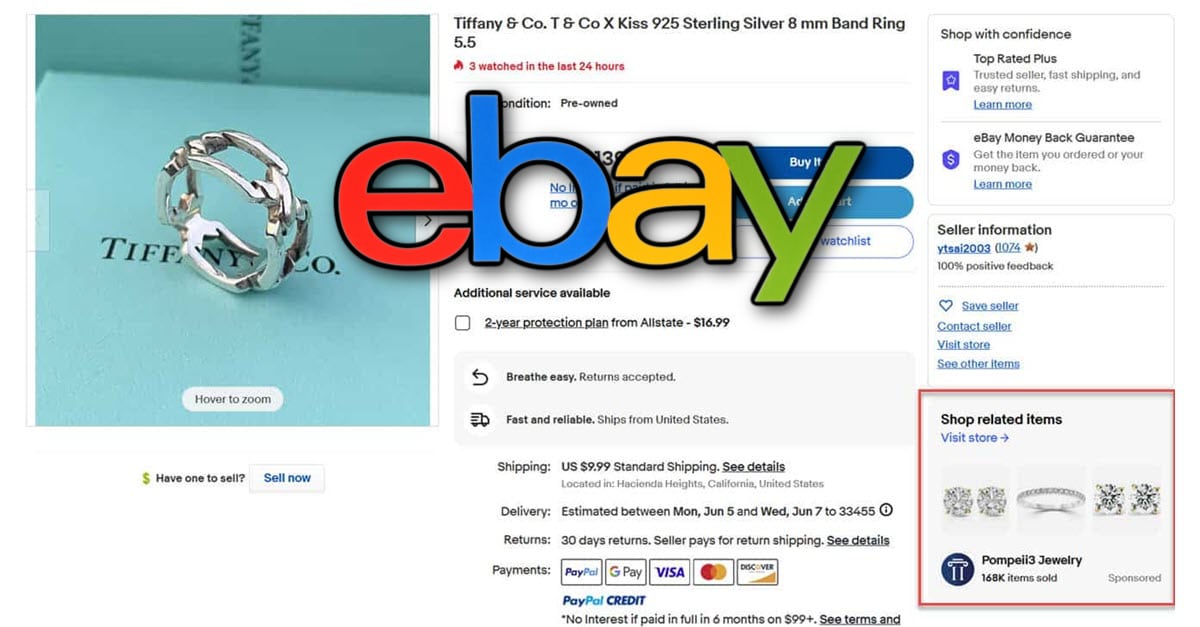Click the heart icon beside Save seller
The height and width of the screenshot is (627, 1200).
(946, 306)
